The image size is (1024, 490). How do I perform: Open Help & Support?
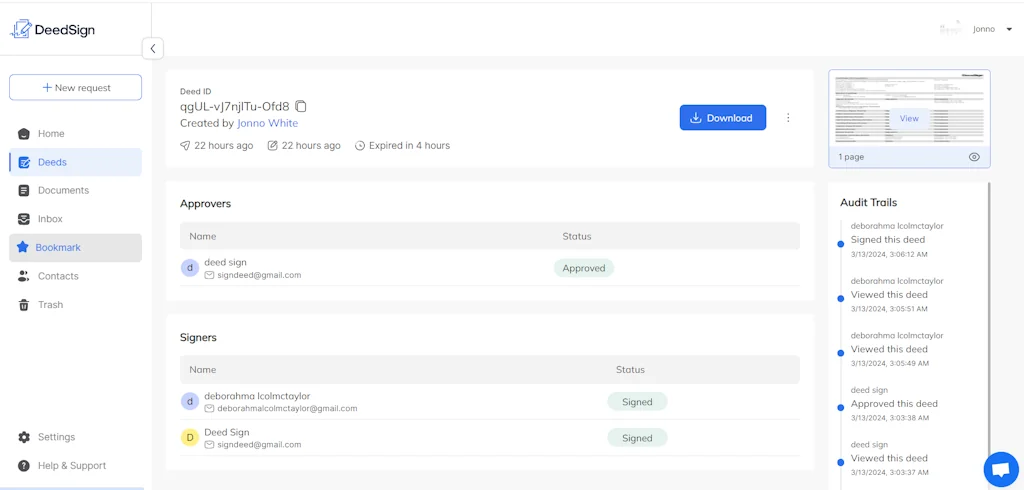pos(76,466)
